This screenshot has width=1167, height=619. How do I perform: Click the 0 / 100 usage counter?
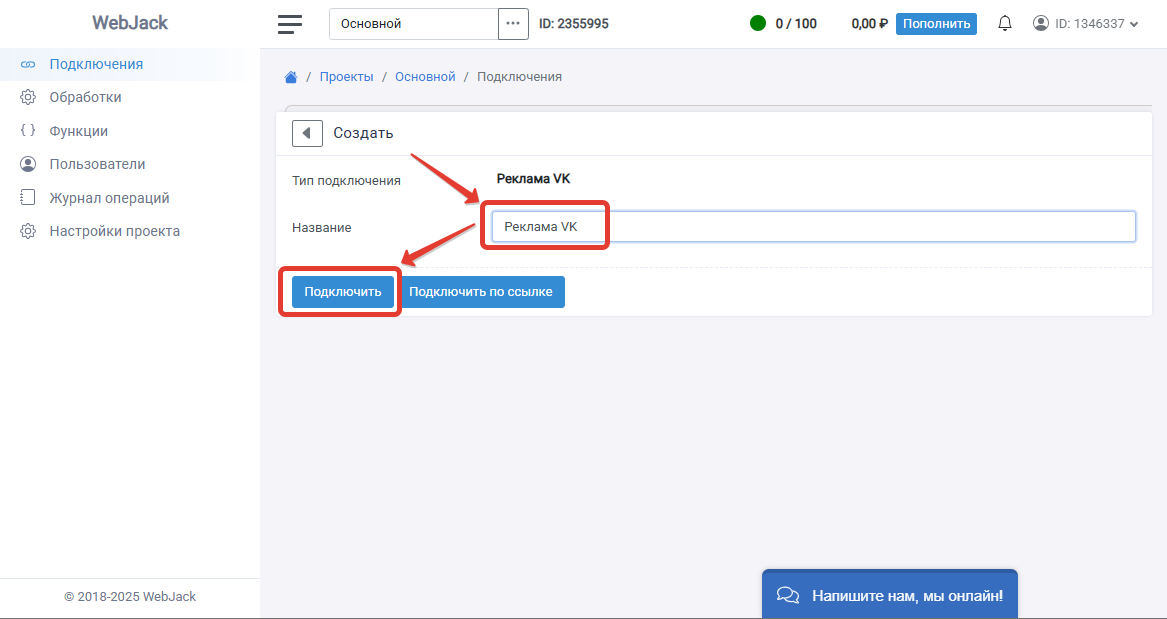(x=796, y=24)
